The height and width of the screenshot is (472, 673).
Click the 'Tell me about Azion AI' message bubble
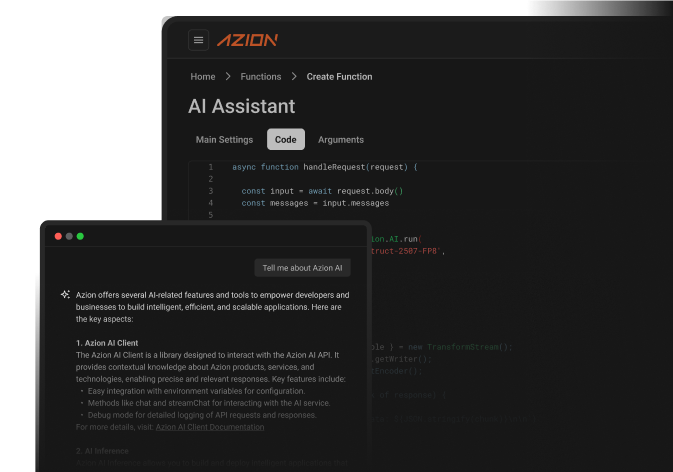(303, 268)
